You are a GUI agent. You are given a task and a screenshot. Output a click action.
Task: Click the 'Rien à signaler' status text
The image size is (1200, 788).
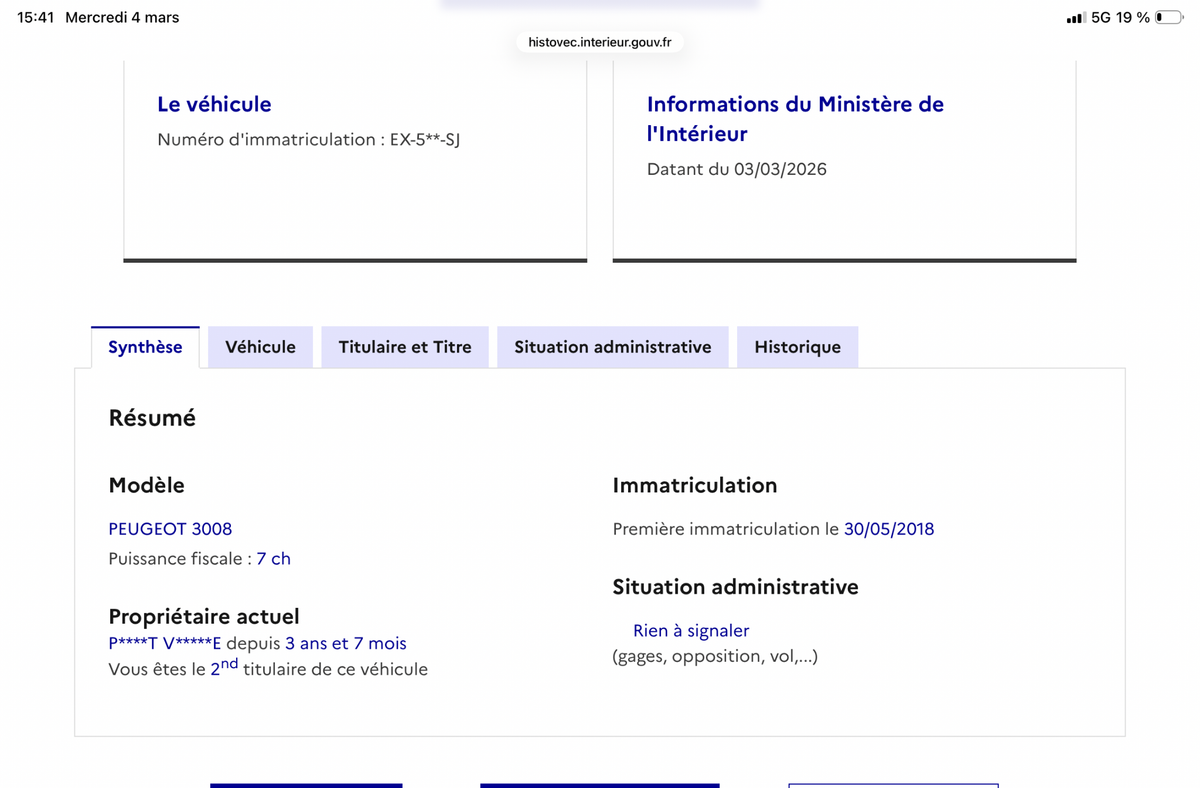691,631
